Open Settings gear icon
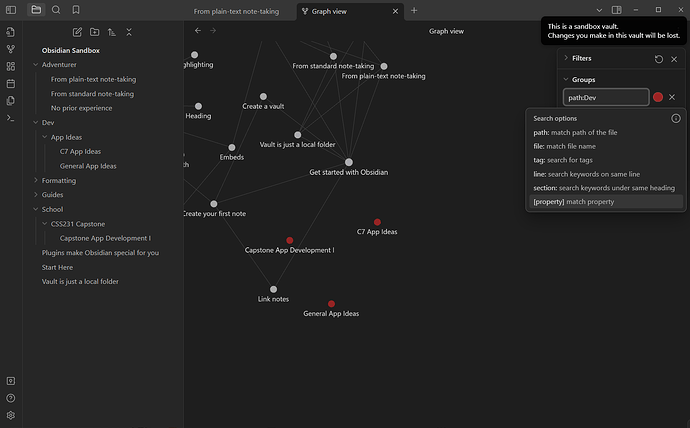This screenshot has height=428, width=690. [x=11, y=415]
